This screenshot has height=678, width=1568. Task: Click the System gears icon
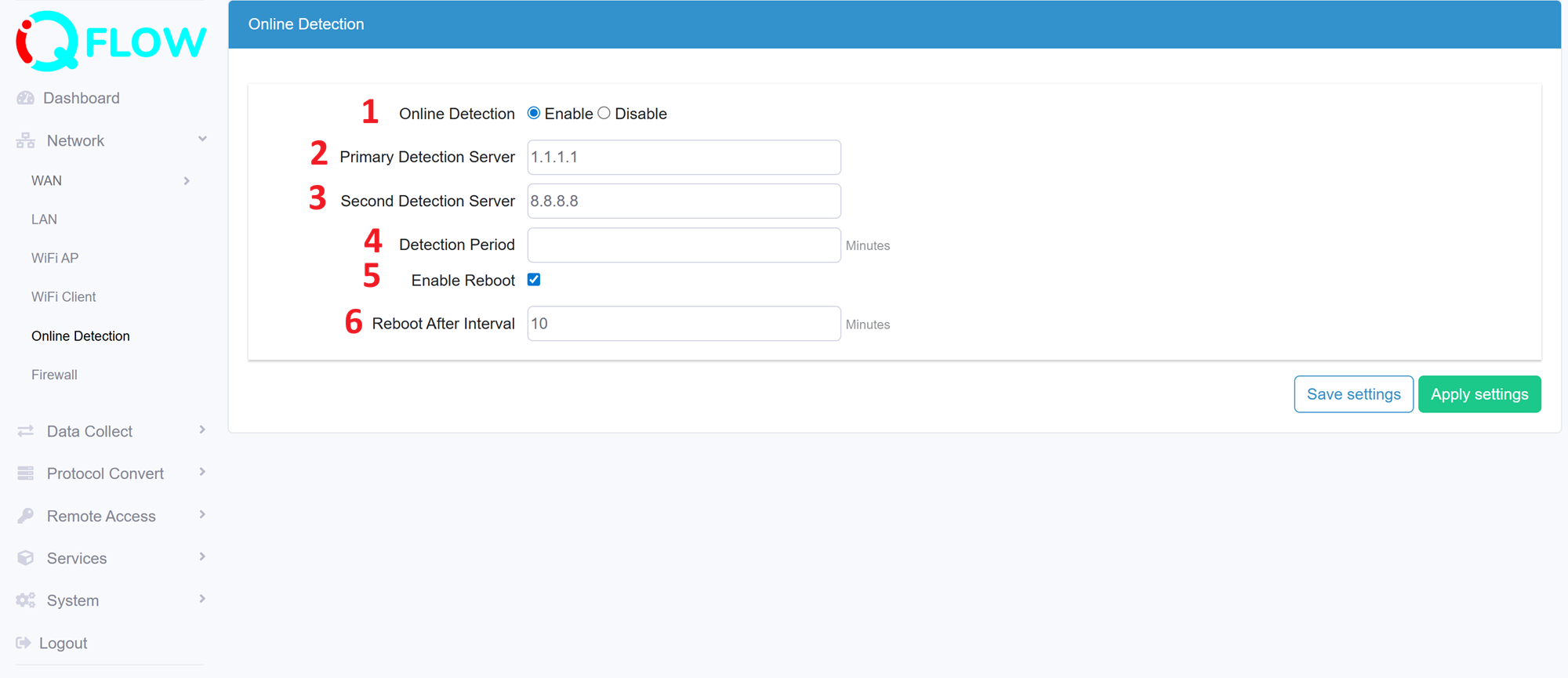[26, 600]
